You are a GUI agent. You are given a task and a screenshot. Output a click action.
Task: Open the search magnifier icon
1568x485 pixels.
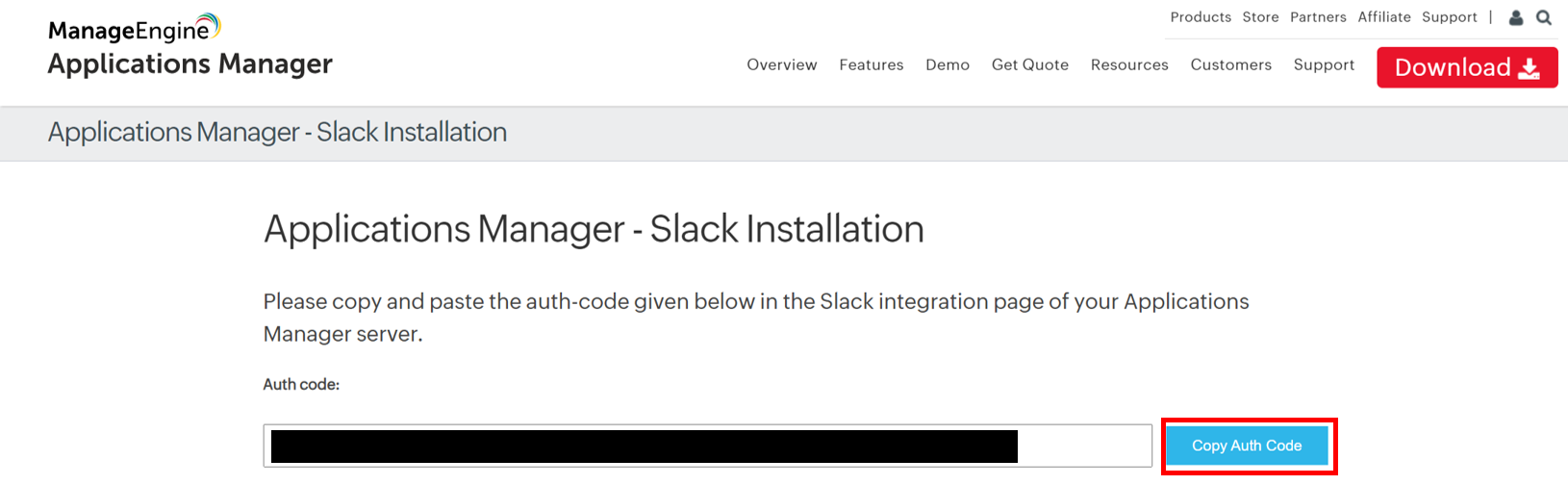(x=1544, y=17)
